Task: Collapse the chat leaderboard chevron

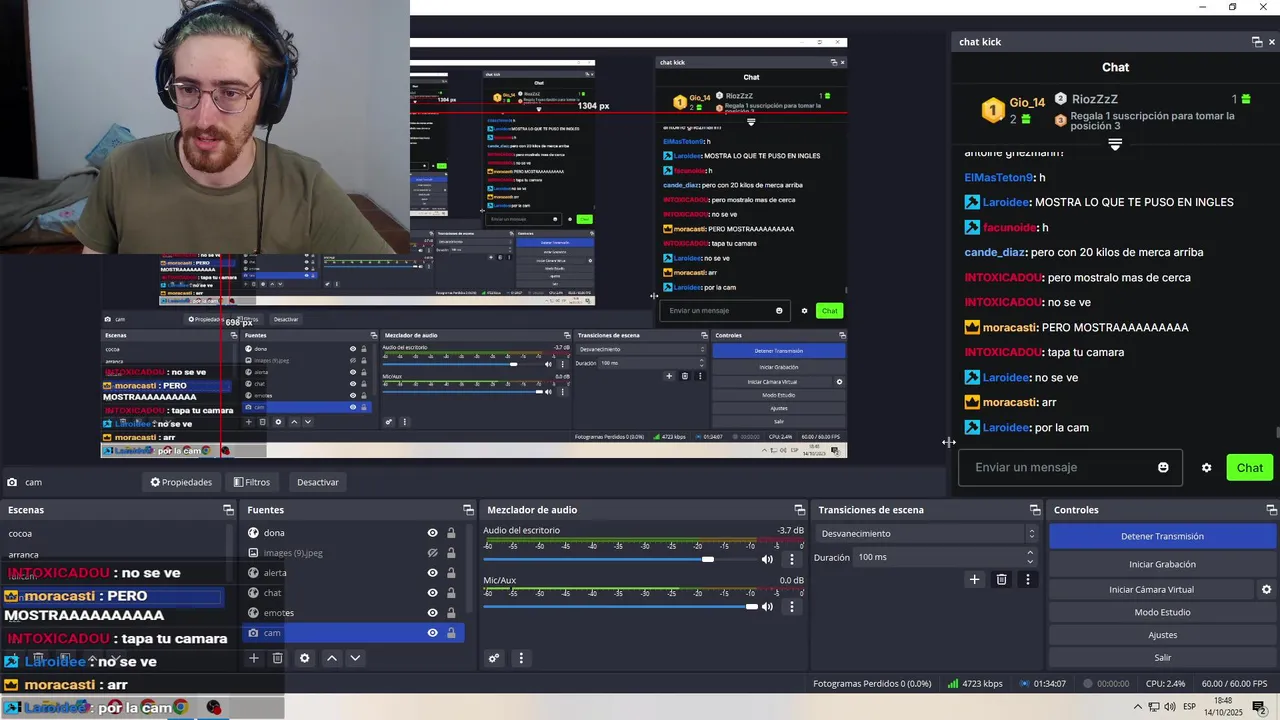Action: click(x=1115, y=145)
